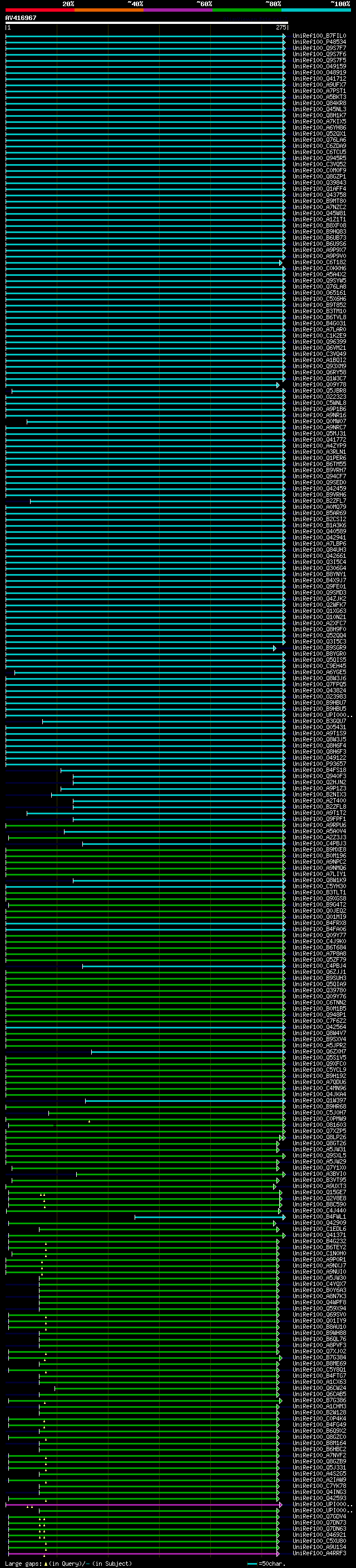Click the orange ~40% identity legend segment
Viewport: 356px width, 1568px height.
(x=109, y=10)
